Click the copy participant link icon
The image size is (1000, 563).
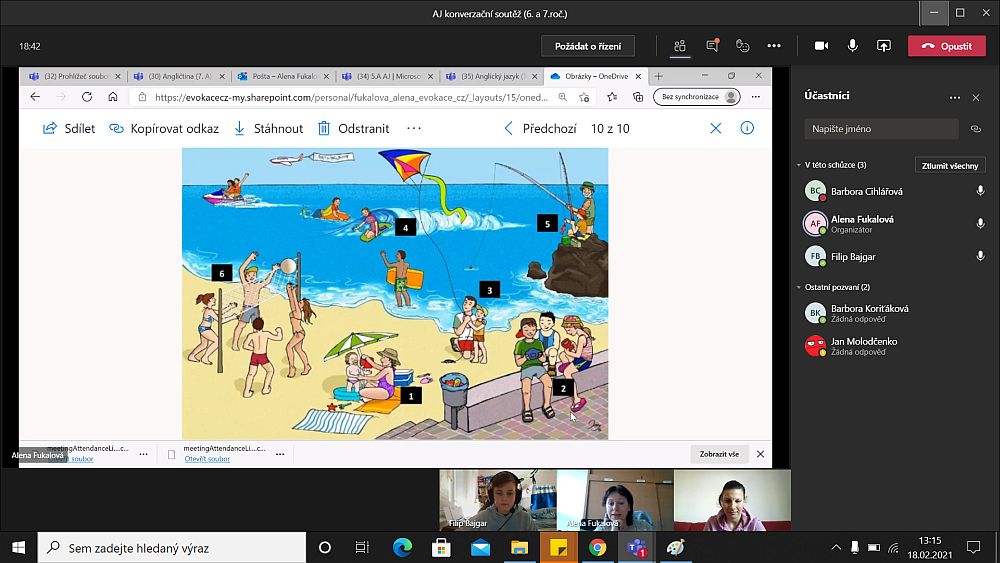[976, 129]
